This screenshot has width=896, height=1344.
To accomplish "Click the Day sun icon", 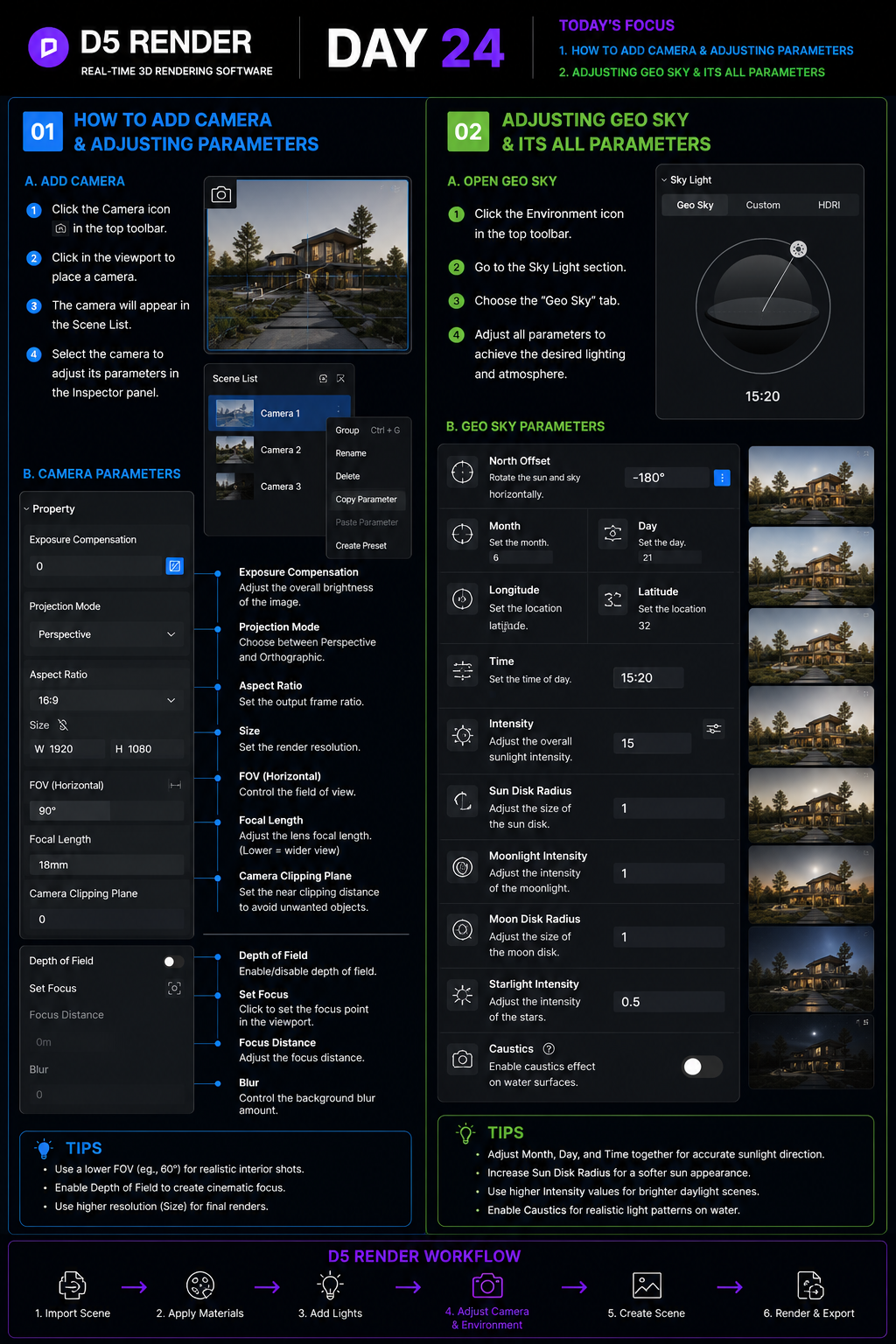I will point(613,533).
